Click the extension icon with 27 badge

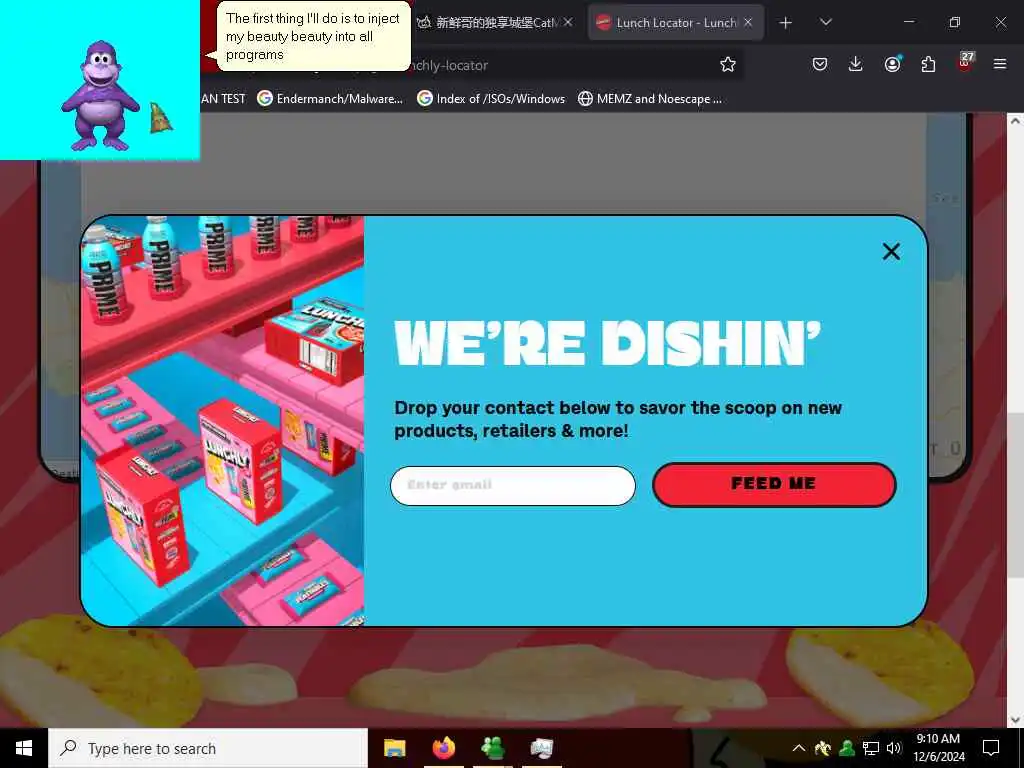tap(965, 63)
